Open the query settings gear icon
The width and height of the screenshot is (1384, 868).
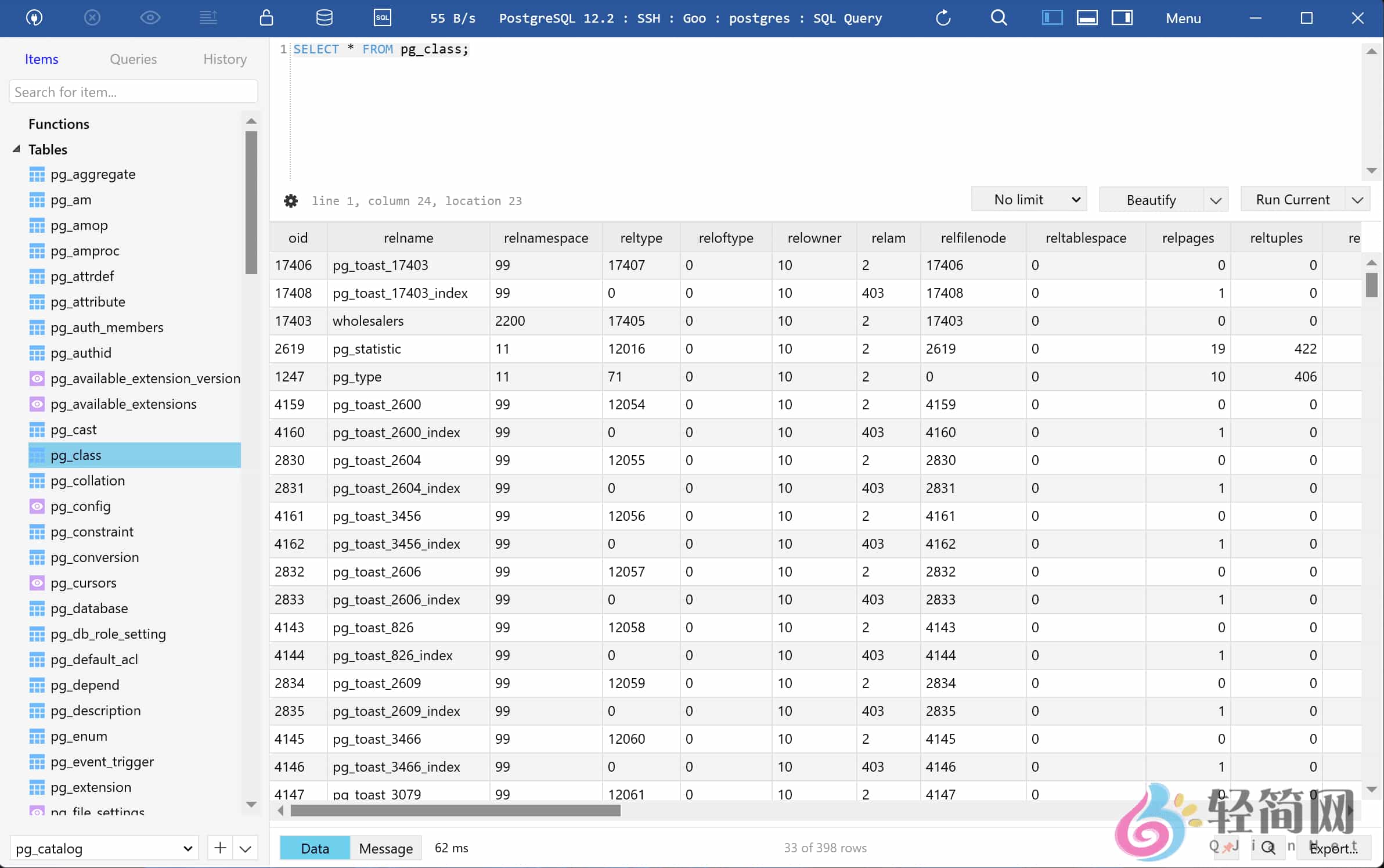click(x=290, y=200)
